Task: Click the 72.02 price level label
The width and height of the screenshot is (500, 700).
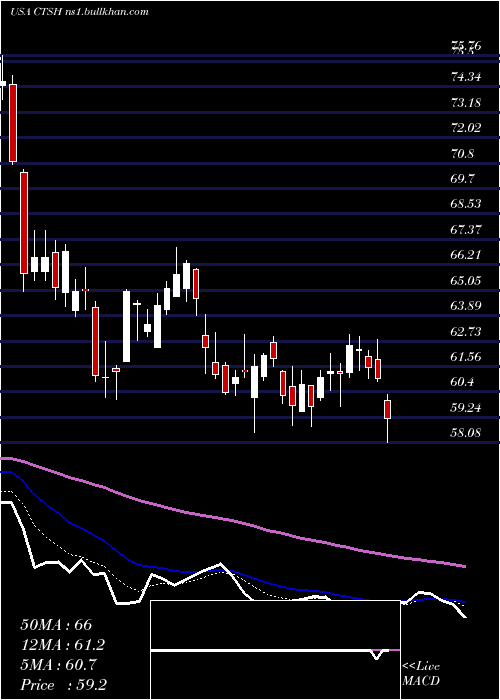Action: [x=467, y=128]
